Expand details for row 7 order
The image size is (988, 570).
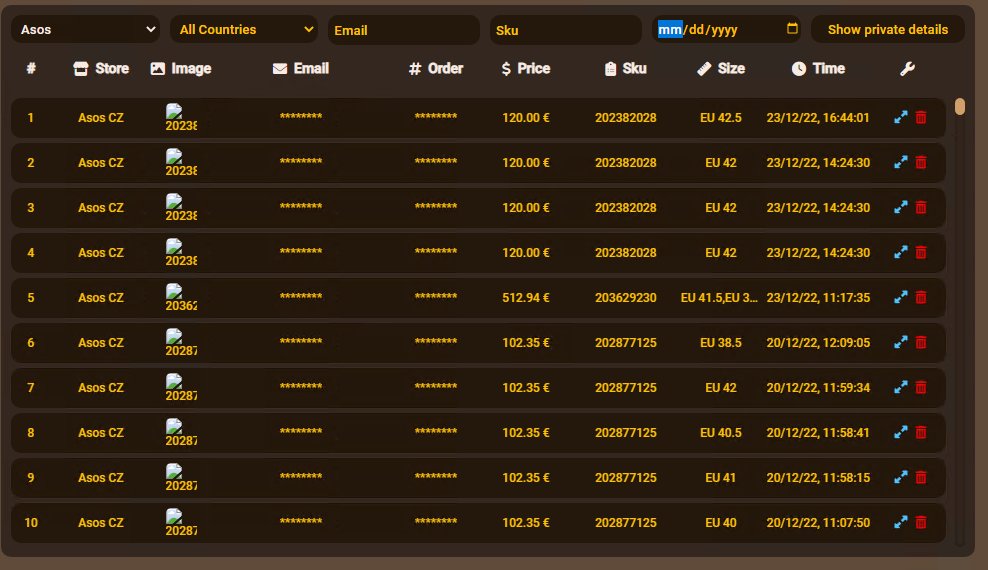[900, 387]
